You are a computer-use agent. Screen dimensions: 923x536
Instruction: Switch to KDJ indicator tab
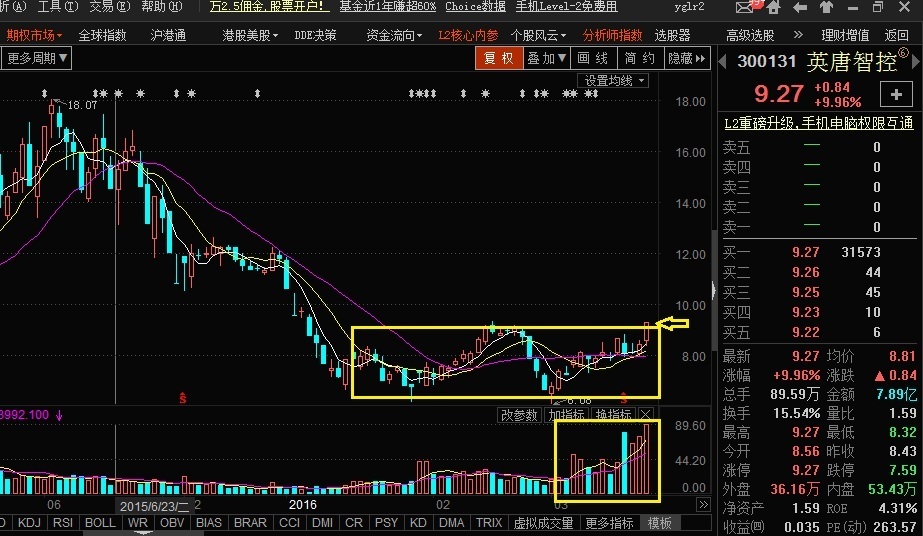coord(29,522)
